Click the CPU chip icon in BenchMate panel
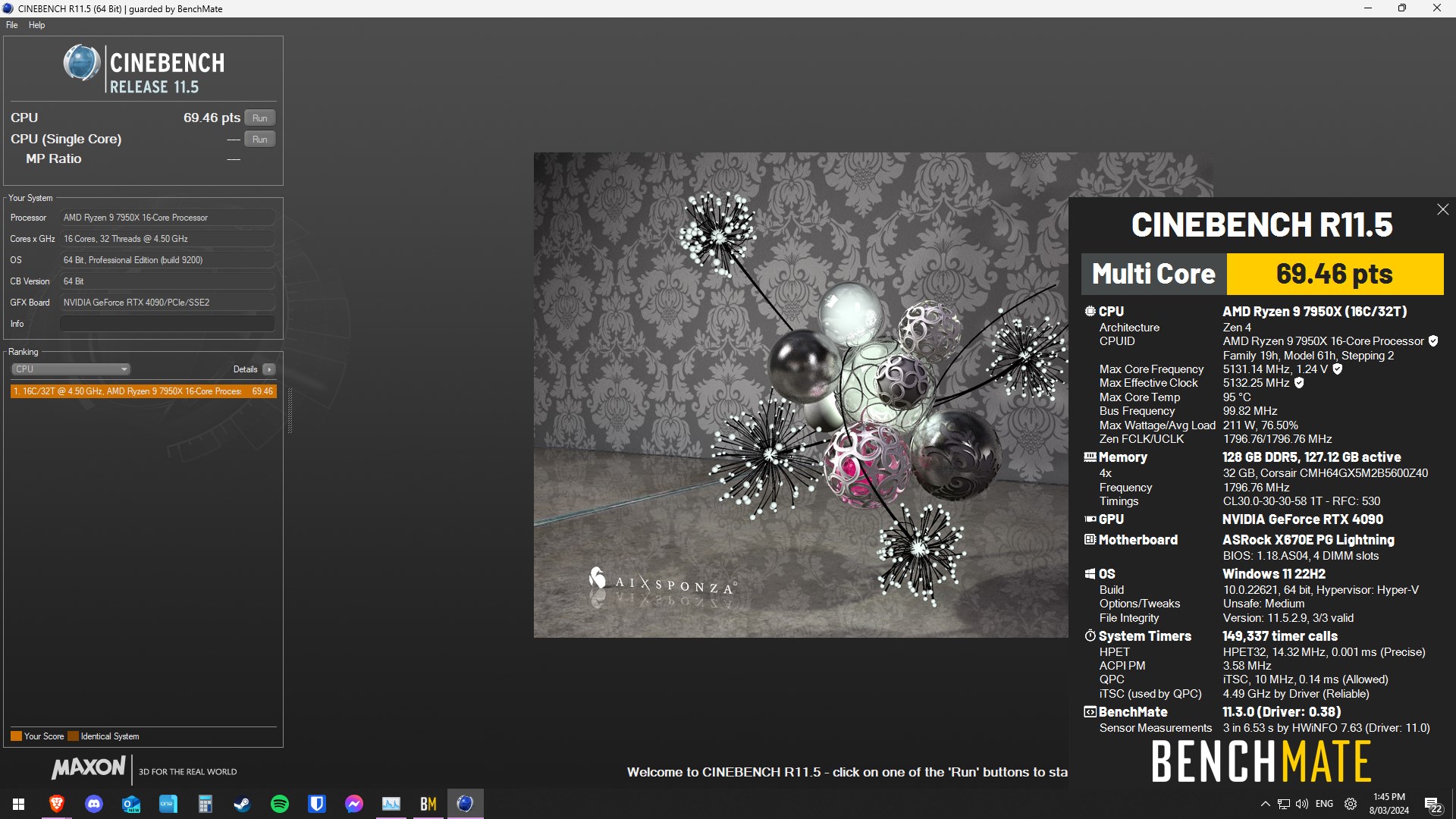Screen dimensions: 1456x819 click(x=1090, y=311)
